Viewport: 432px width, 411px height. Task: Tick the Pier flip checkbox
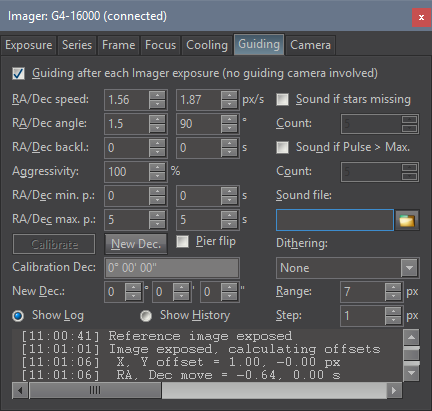click(182, 241)
